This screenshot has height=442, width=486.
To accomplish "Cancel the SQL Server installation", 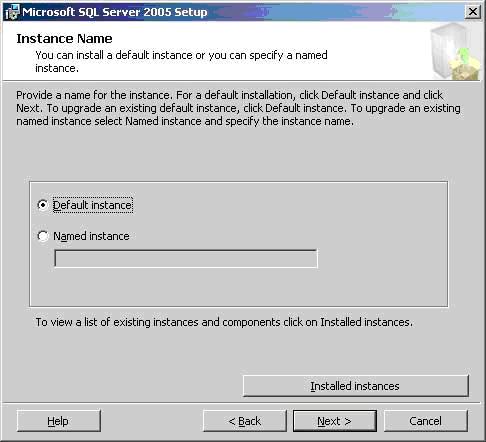I will click(x=426, y=421).
